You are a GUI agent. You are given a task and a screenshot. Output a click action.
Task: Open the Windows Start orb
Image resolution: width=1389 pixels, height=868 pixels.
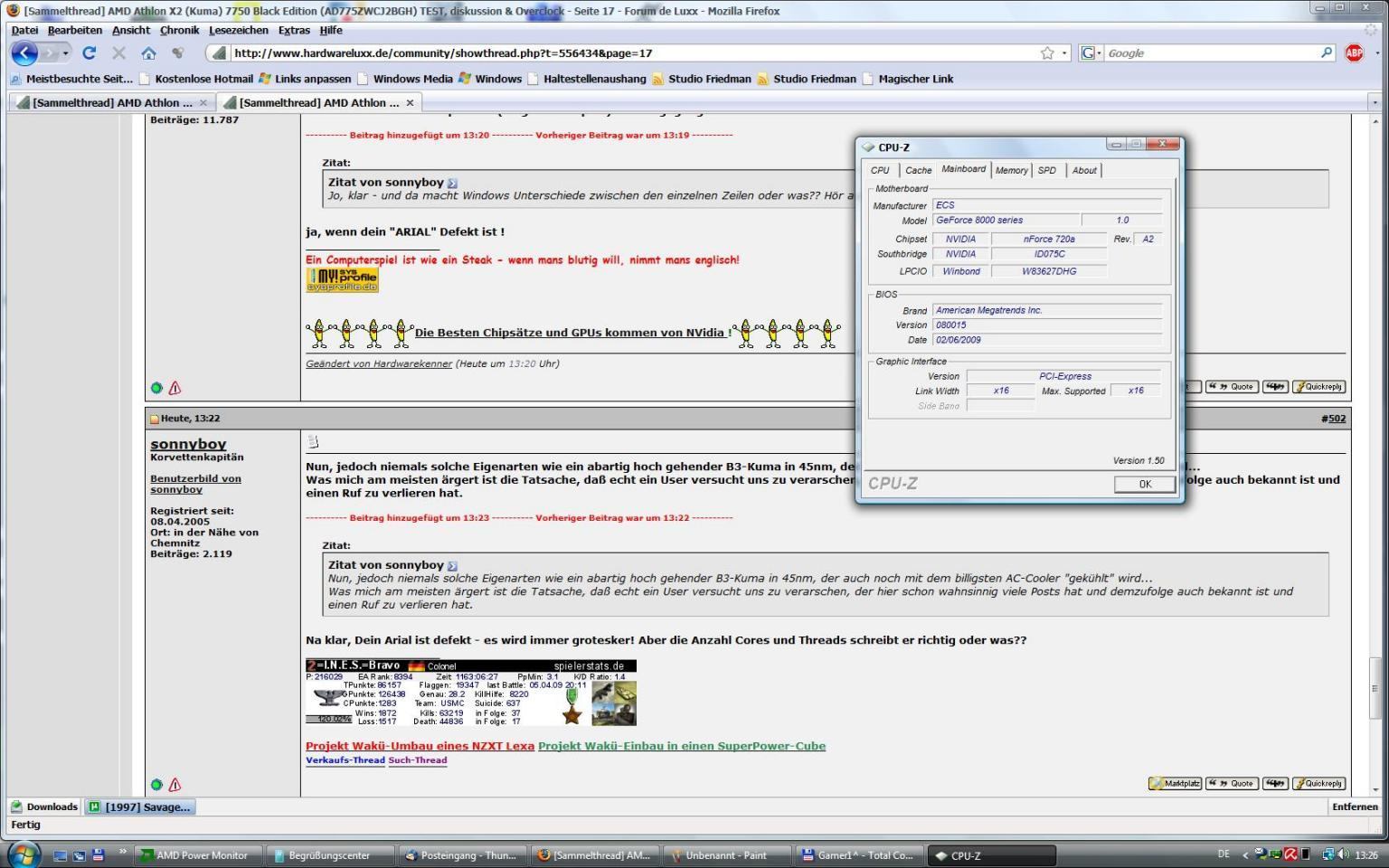(24, 854)
